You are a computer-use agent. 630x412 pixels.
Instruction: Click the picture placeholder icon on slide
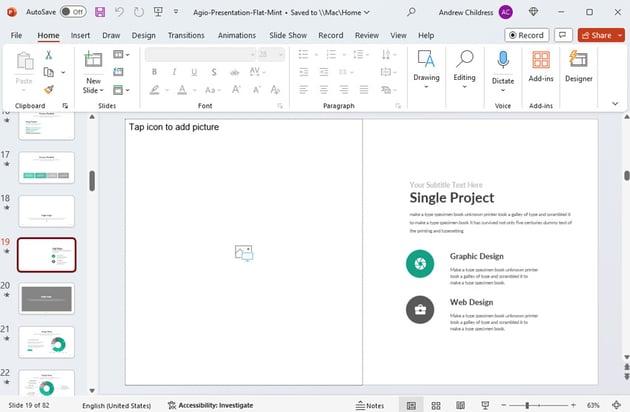[x=243, y=253]
